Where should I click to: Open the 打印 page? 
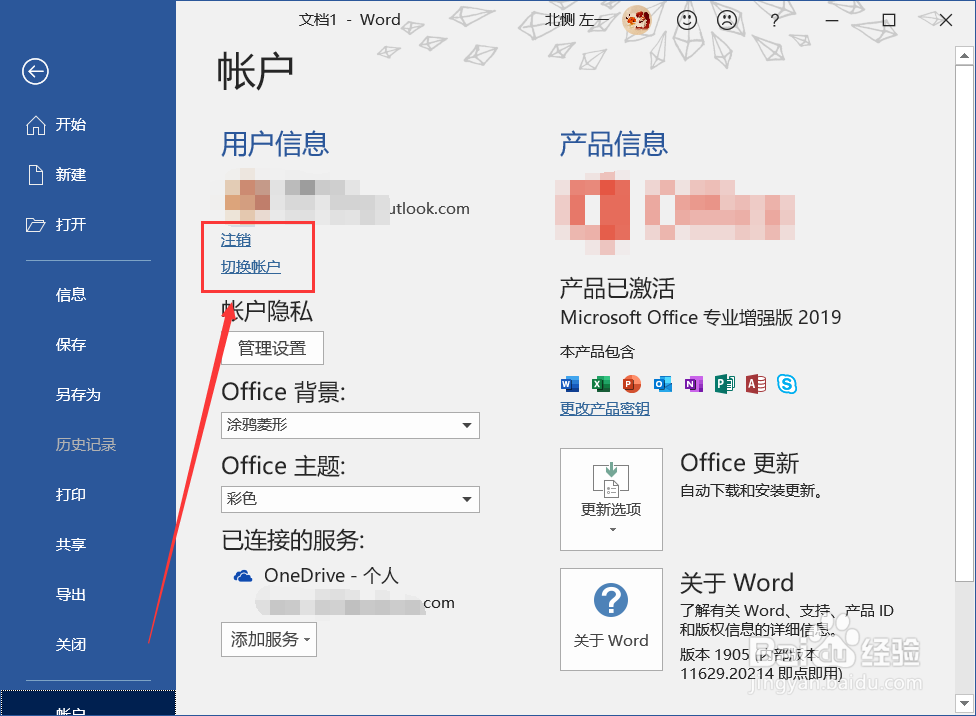pyautogui.click(x=70, y=494)
